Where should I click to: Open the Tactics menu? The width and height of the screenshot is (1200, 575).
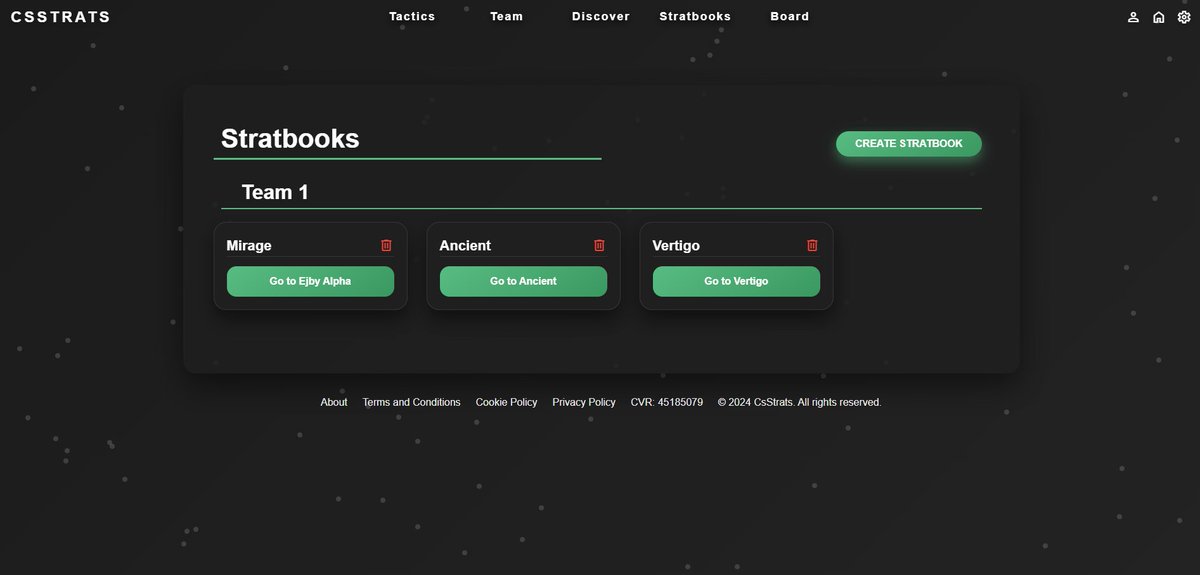pos(412,16)
